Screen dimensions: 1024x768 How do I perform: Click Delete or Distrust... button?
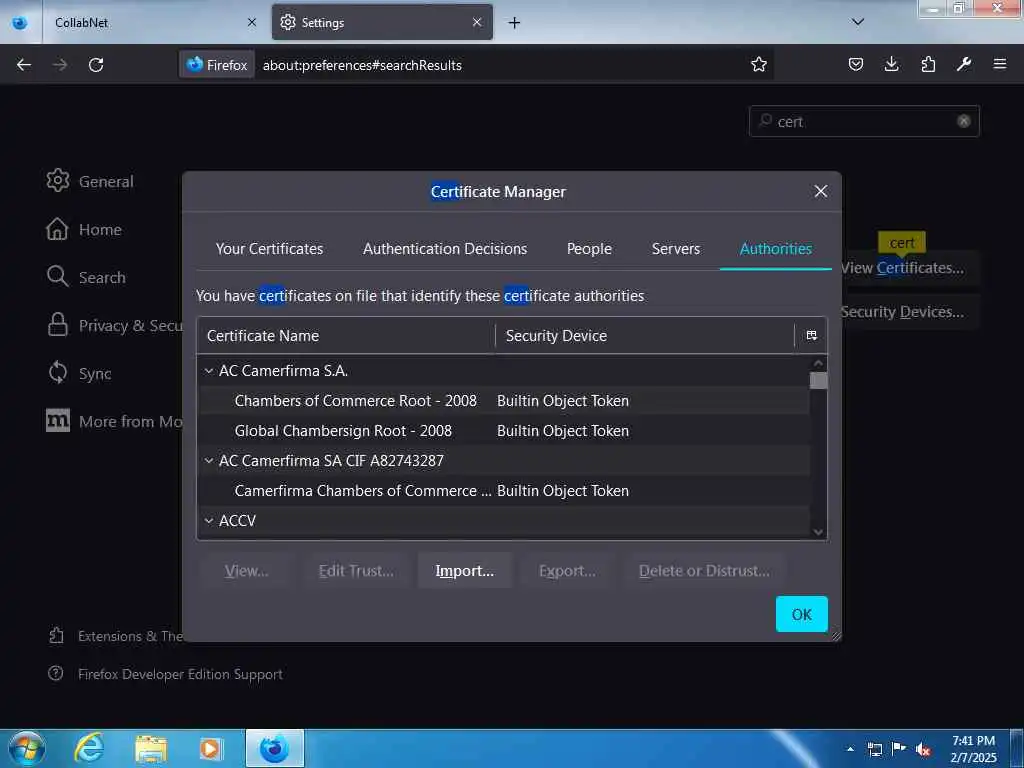pyautogui.click(x=704, y=570)
